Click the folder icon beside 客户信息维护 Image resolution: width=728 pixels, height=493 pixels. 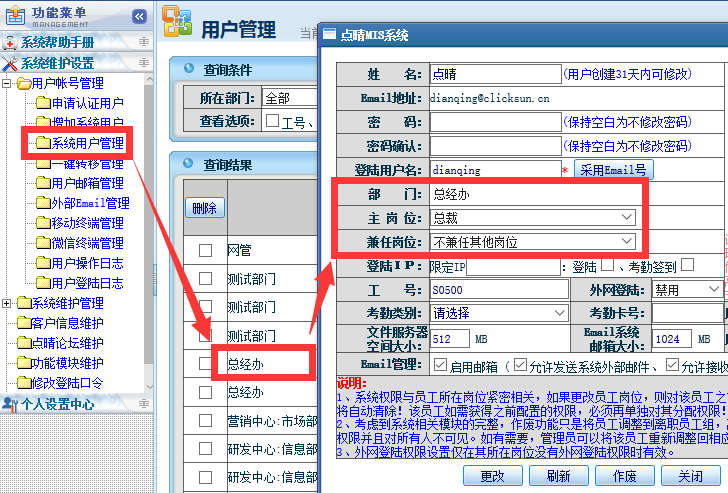click(x=22, y=323)
